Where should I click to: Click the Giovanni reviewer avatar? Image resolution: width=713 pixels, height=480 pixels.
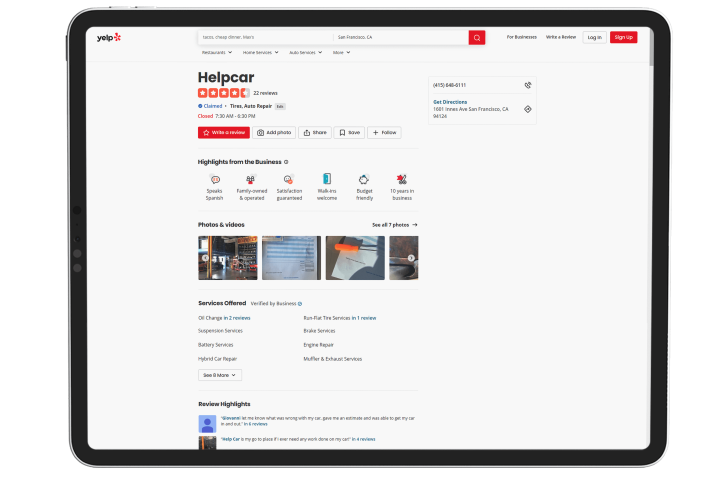[207, 424]
